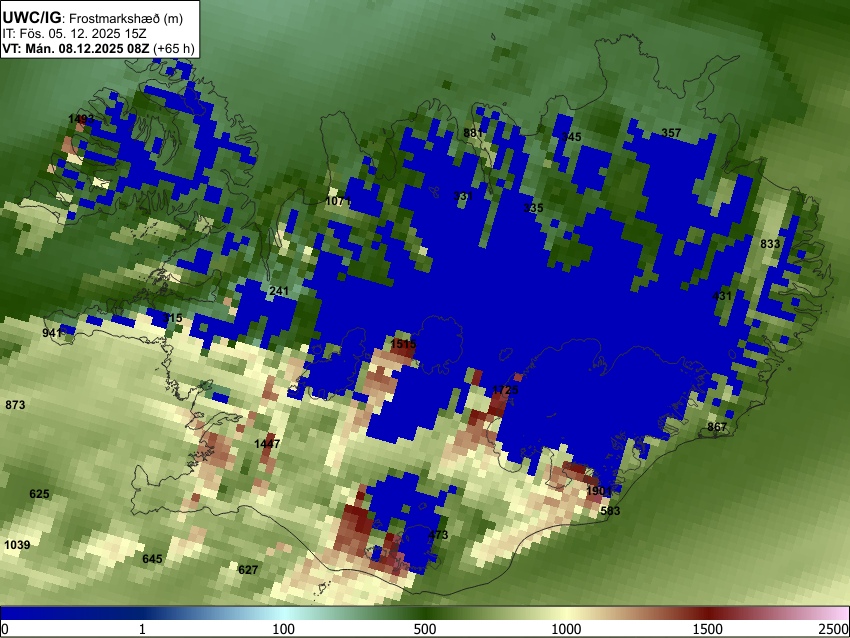Viewport: 850px width, 638px height.
Task: Click the 1071 value label on map
Action: pos(338,201)
